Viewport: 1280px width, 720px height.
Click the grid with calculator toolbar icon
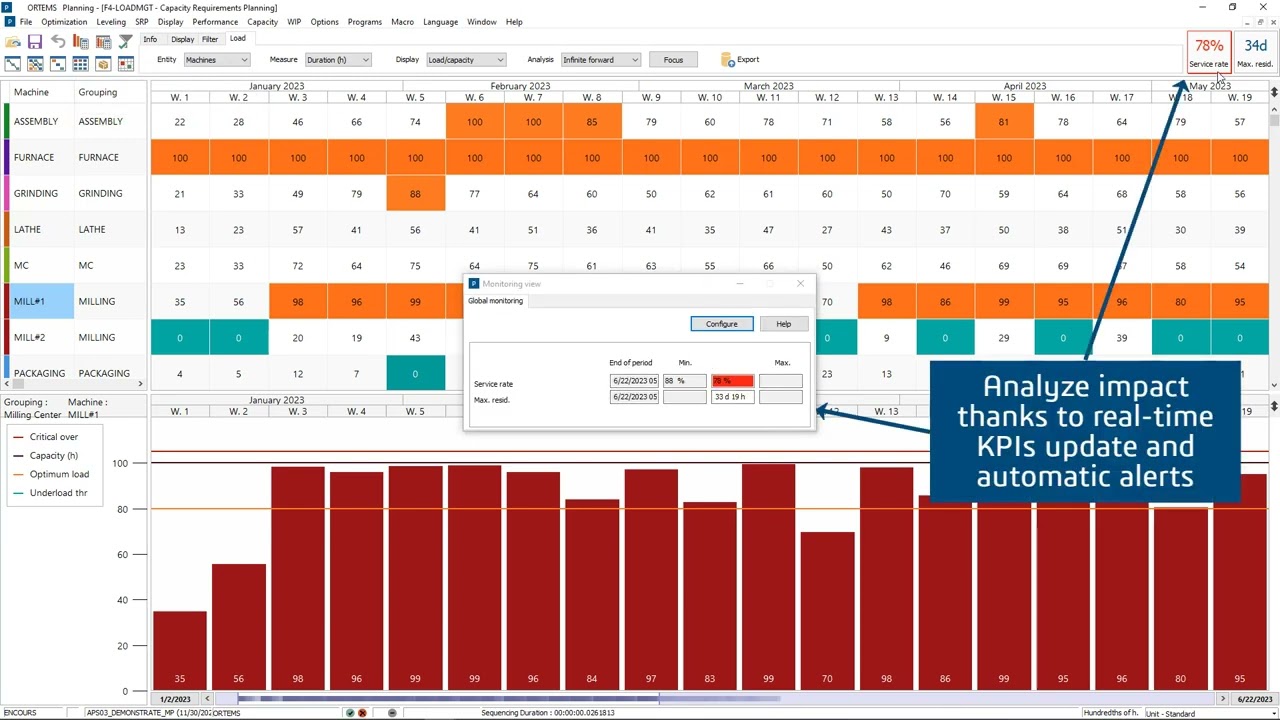pos(103,42)
